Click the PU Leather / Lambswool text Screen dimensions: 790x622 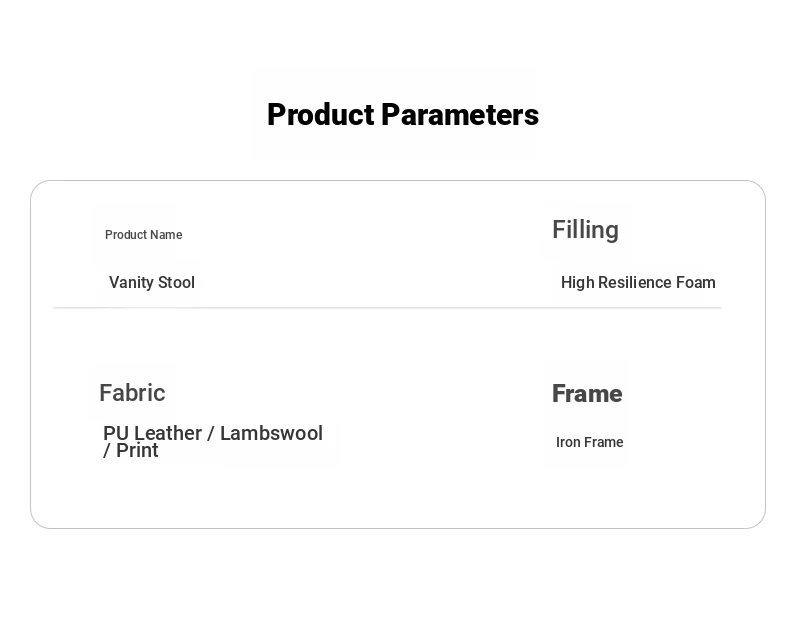pyautogui.click(x=213, y=433)
